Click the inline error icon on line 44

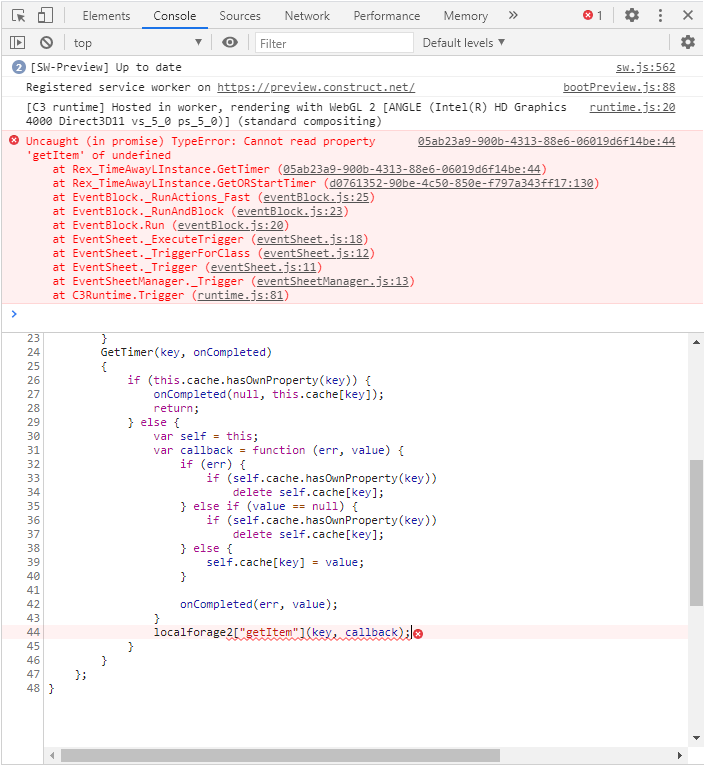tap(418, 634)
